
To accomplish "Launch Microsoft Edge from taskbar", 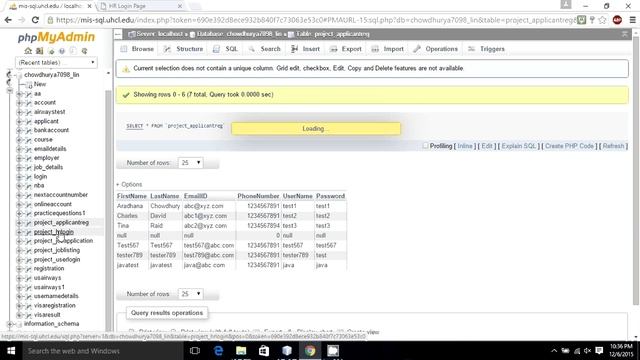I will (x=218, y=351).
